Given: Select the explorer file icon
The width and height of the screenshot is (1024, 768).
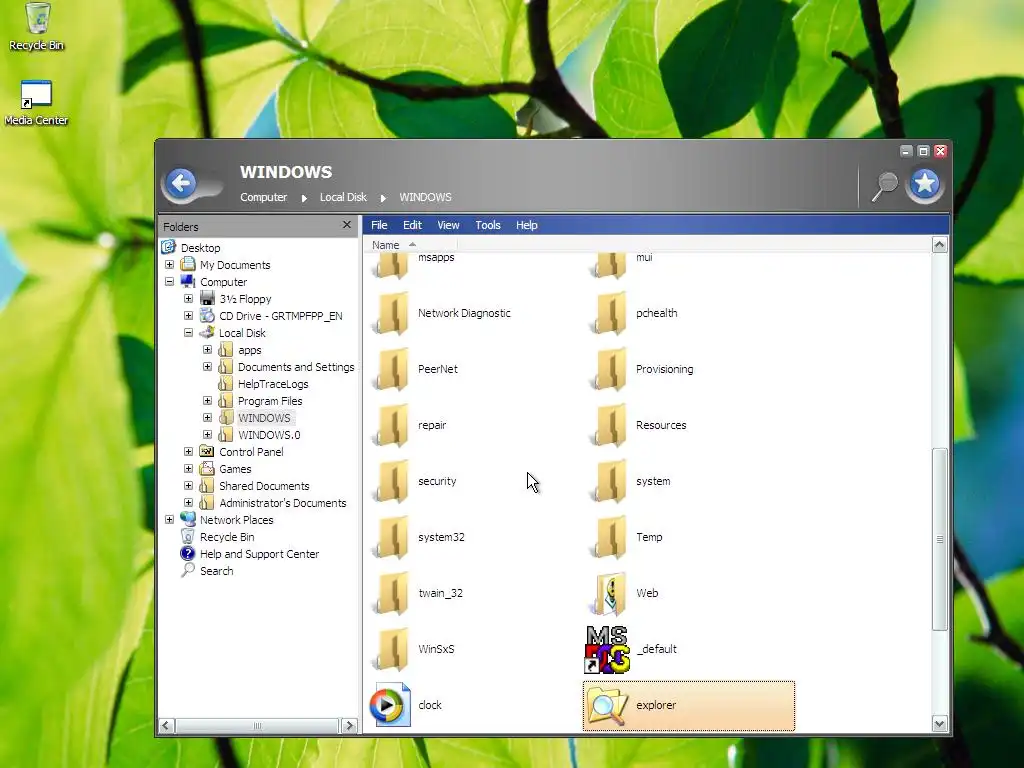Looking at the screenshot, I should (x=608, y=705).
